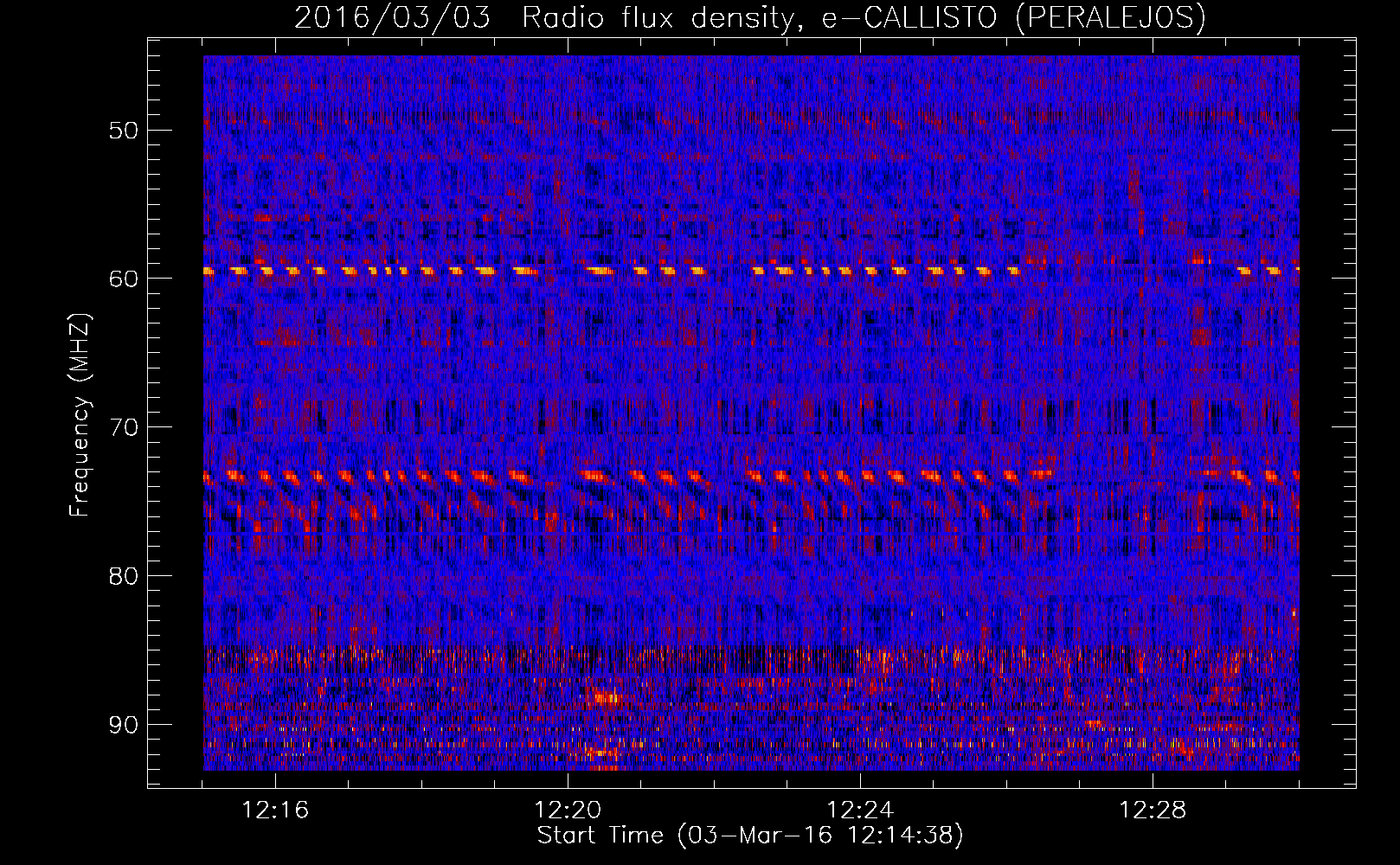
Task: Click the plot title mentioning e-CALLISTO (PERALEJOS)
Action: 749,17
